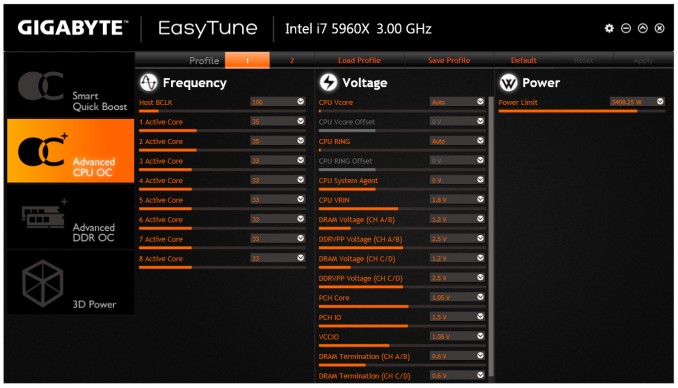Expand DRAM Termination (CH A/B) dropdown
678x388 pixels.
click(480, 356)
